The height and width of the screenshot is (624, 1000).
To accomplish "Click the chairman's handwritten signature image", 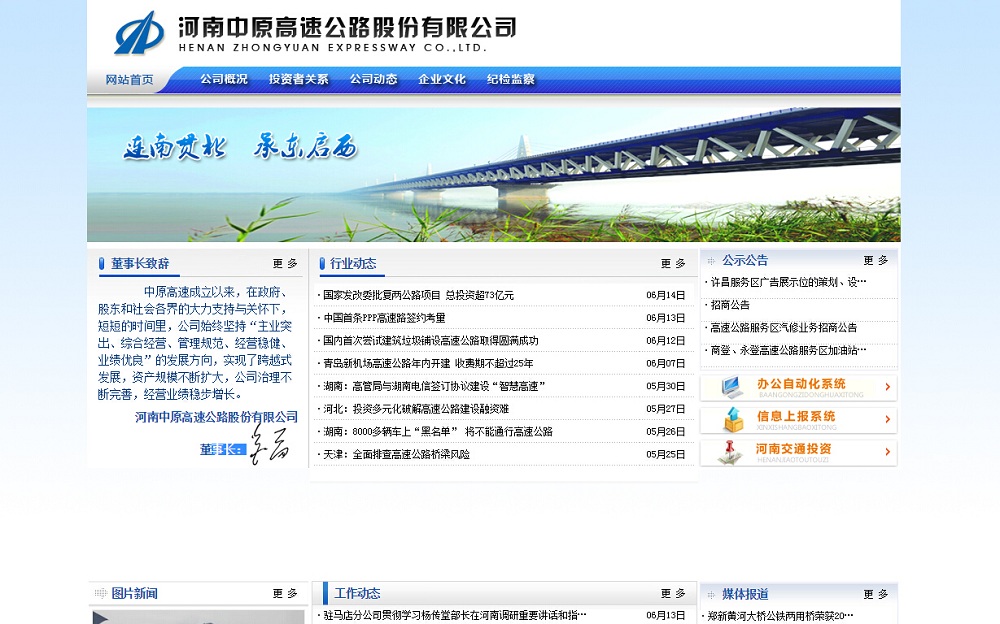I will pyautogui.click(x=268, y=443).
